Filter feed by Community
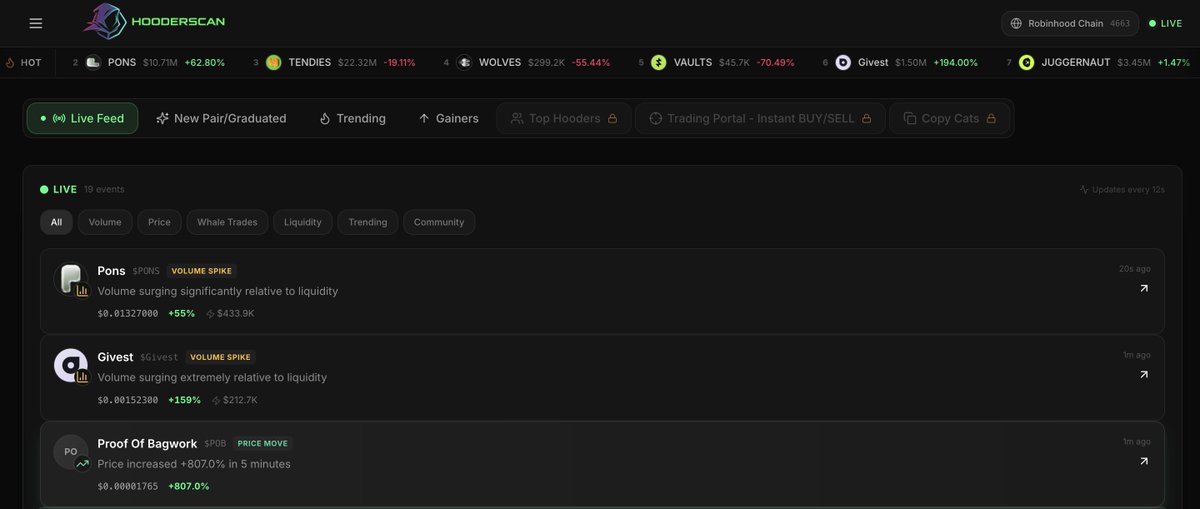The height and width of the screenshot is (509, 1200). [439, 222]
